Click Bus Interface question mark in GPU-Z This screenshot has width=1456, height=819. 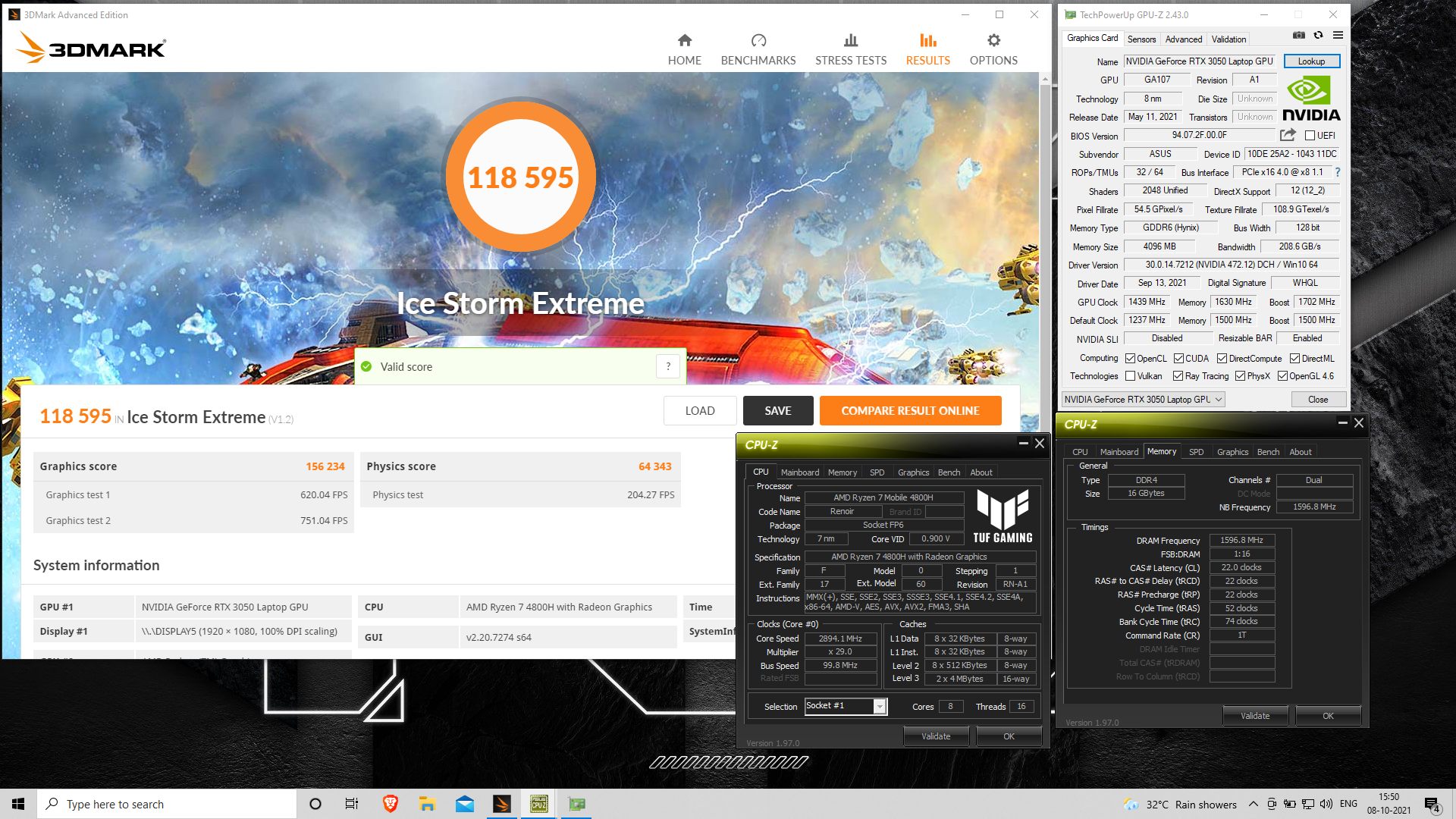(x=1337, y=172)
